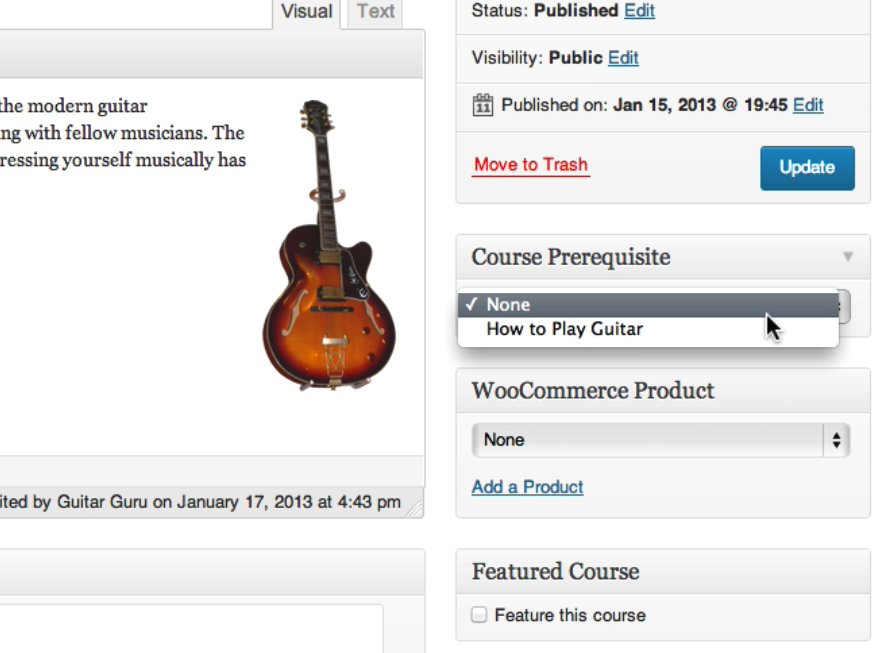This screenshot has height=653, width=885.
Task: Edit the Published on date
Action: click(808, 105)
